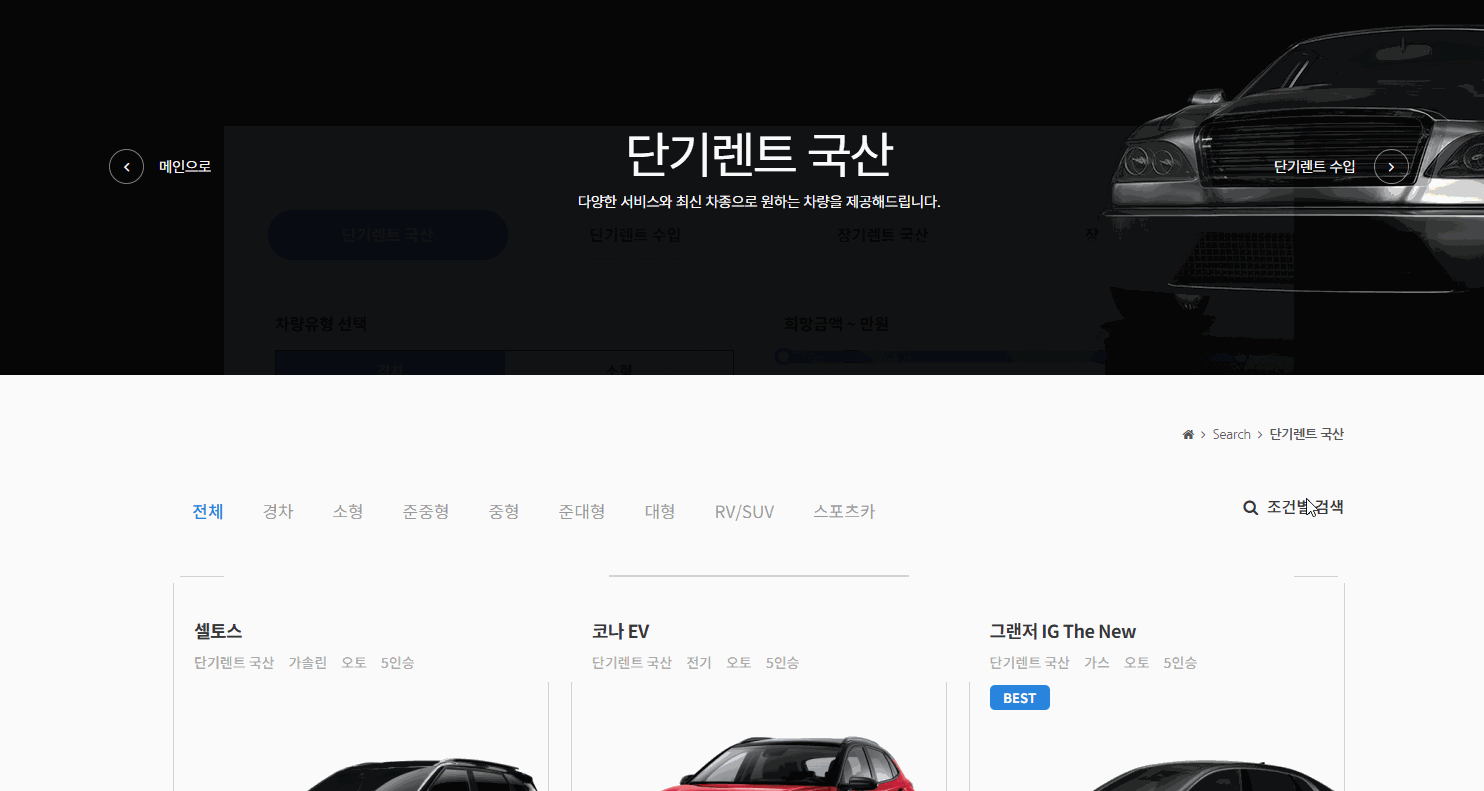Open the Search breadcrumb link
This screenshot has height=791, width=1484.
(1231, 435)
